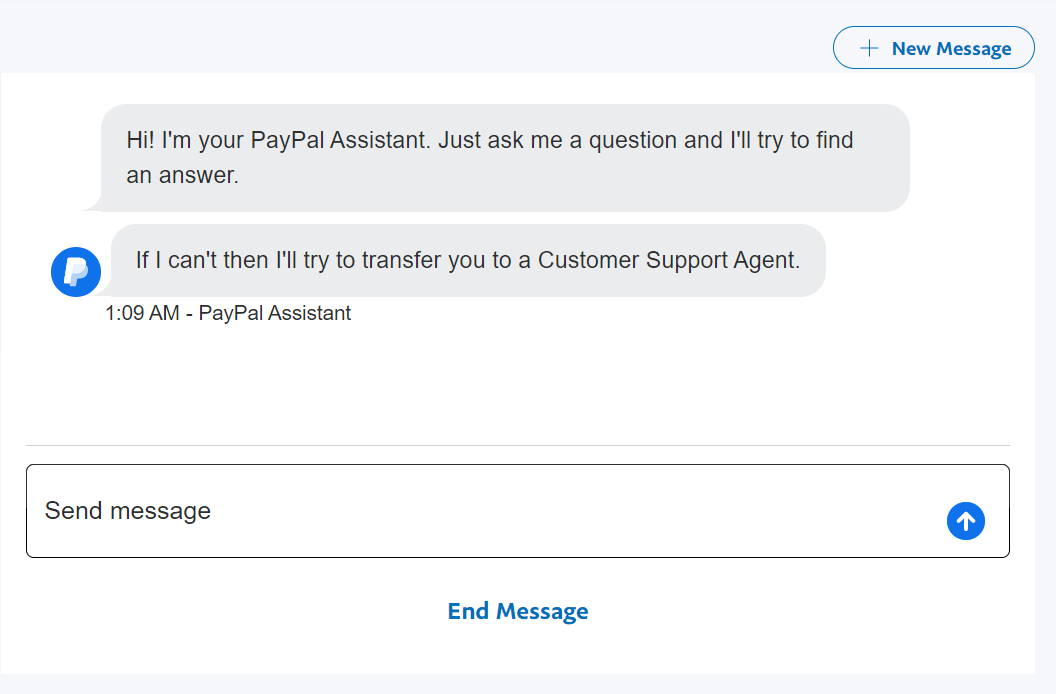
Task: Click the "Hi! I'm your PayPal Assistant" bubble
Action: pyautogui.click(x=505, y=157)
